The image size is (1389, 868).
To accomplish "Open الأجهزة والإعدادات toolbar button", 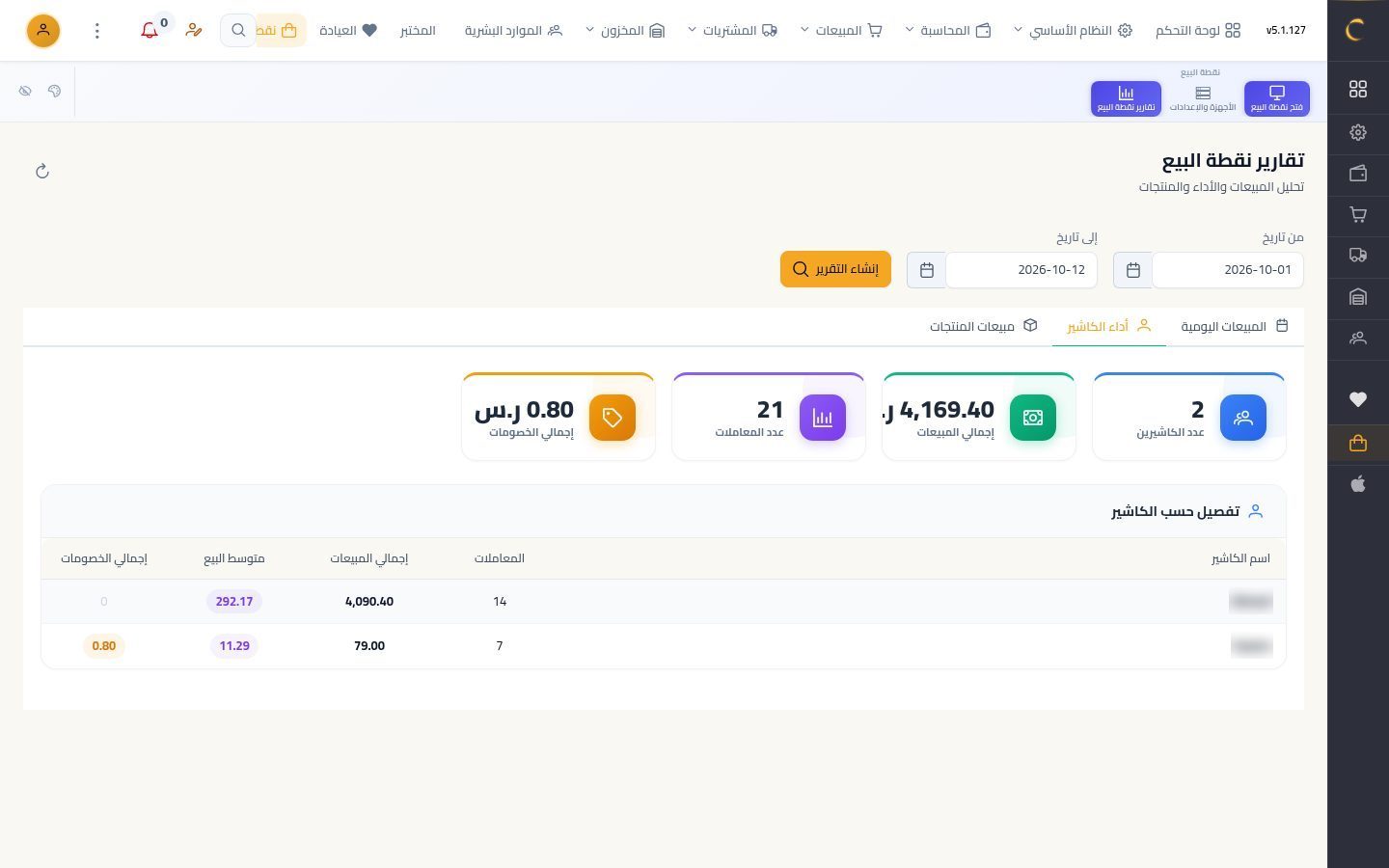I will point(1203,98).
